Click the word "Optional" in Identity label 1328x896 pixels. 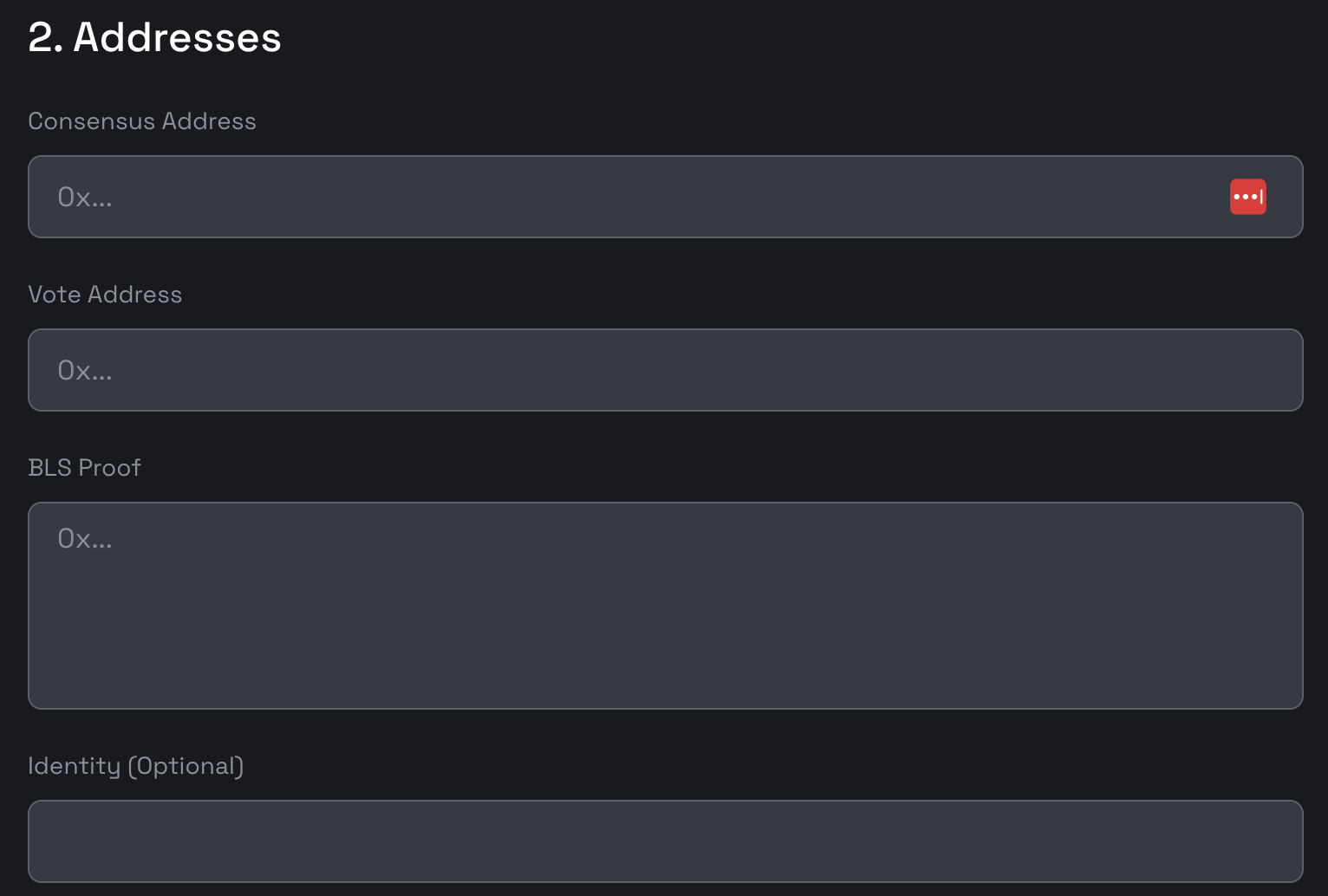coord(186,766)
